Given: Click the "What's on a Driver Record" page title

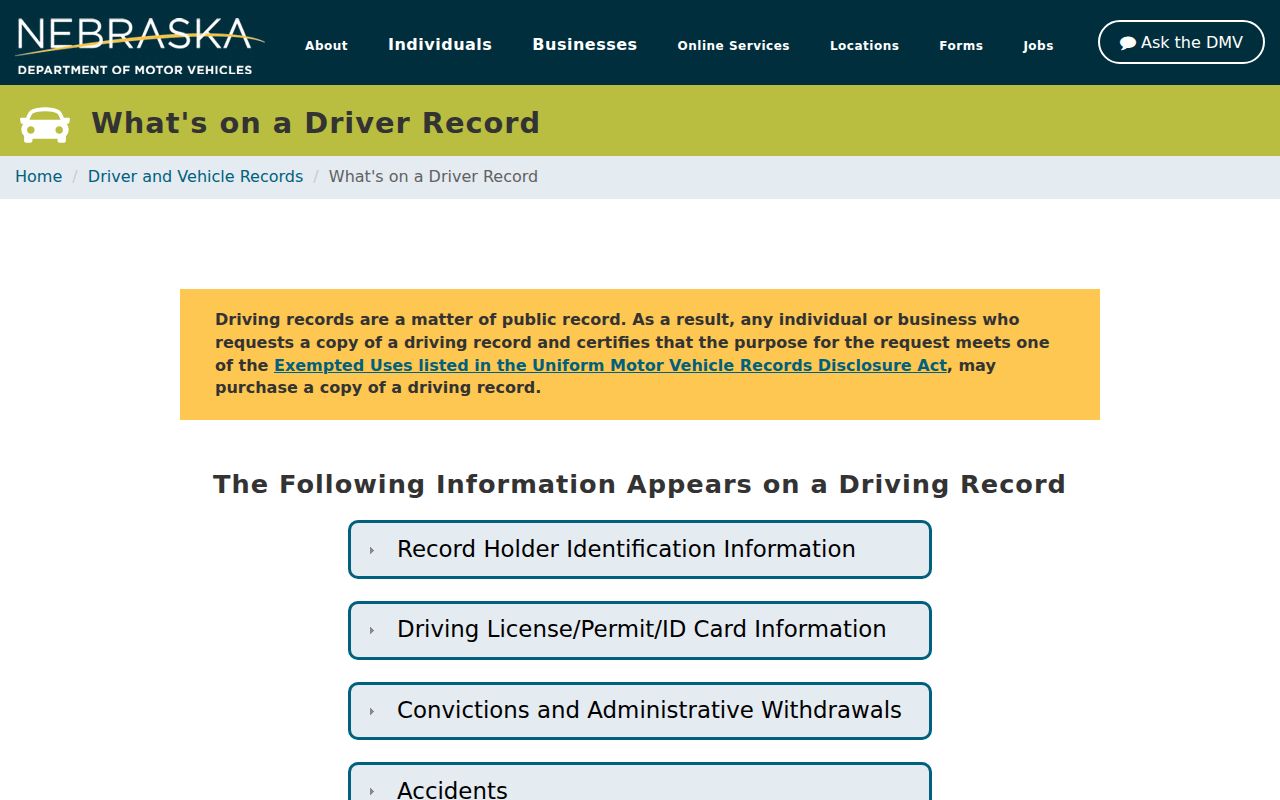Looking at the screenshot, I should [x=315, y=123].
